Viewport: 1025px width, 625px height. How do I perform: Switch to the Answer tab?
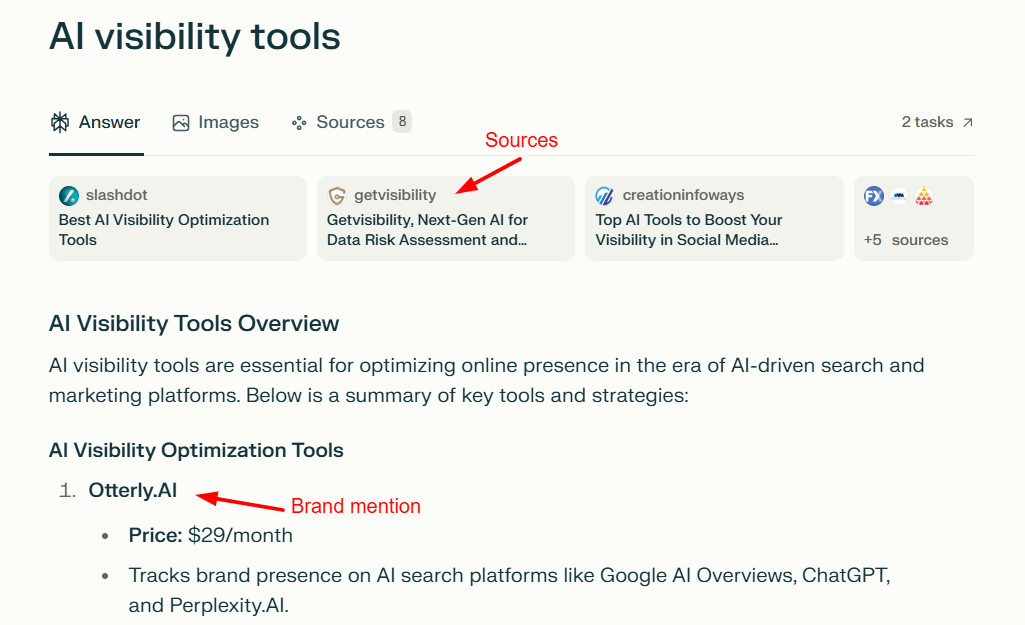point(109,123)
